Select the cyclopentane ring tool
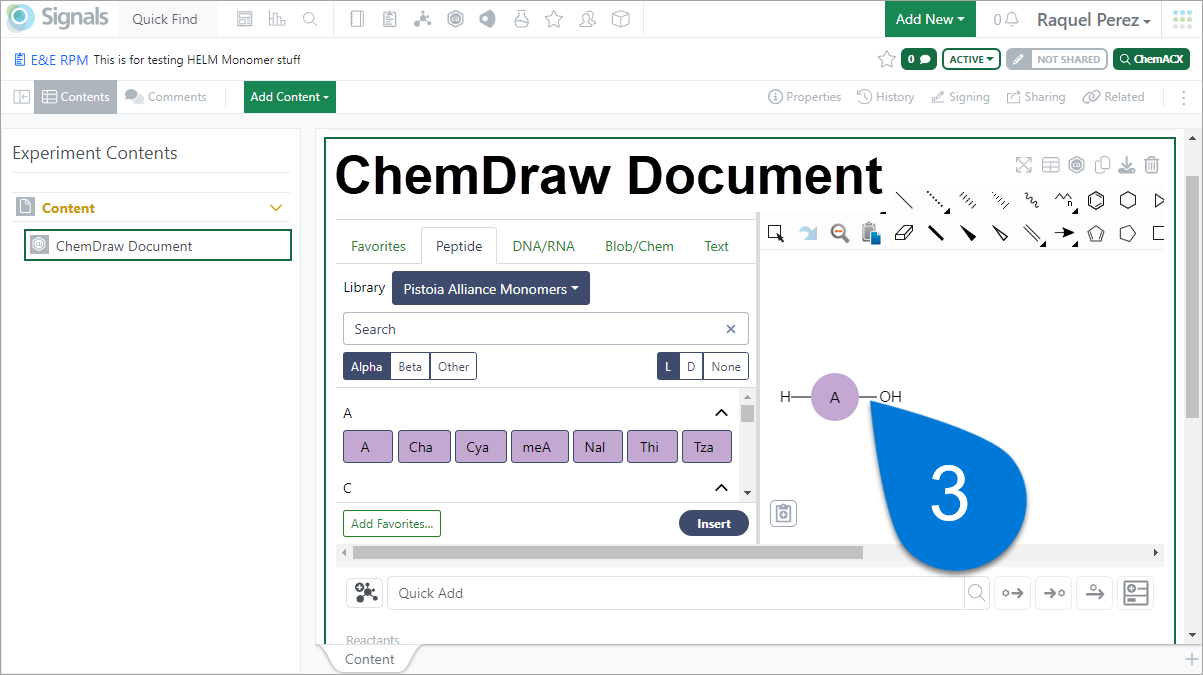 tap(1128, 233)
